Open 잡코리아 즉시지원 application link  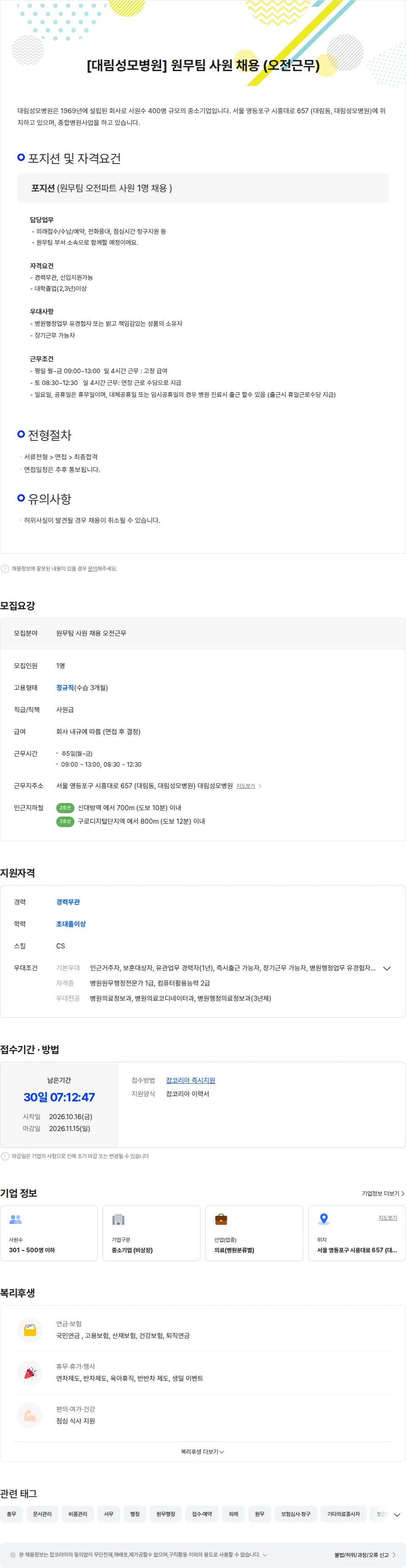(190, 1080)
